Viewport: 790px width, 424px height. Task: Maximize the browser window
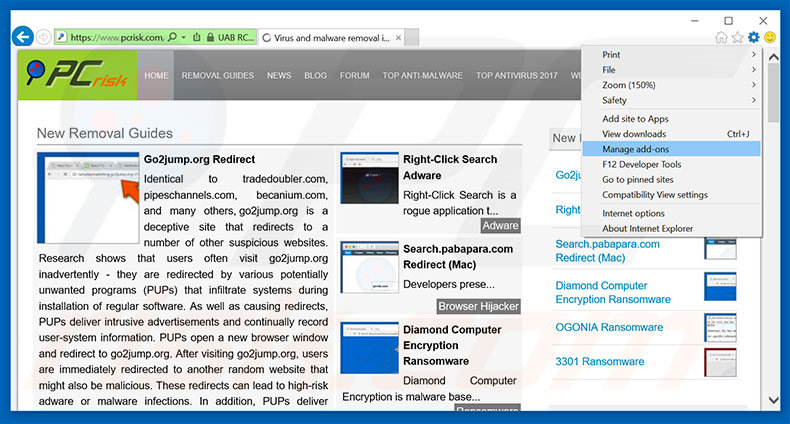[x=729, y=21]
